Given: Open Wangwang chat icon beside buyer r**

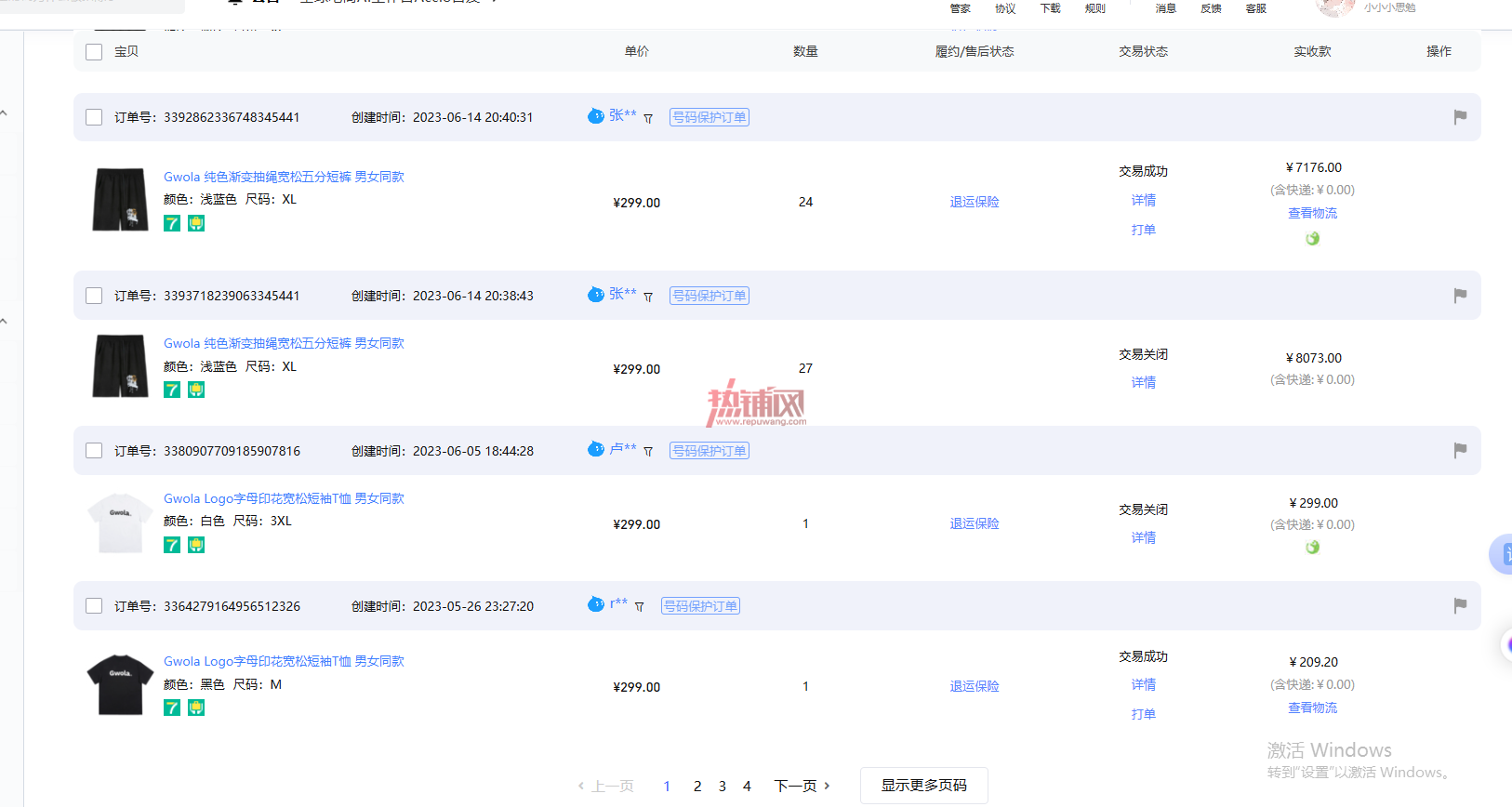Looking at the screenshot, I should click(x=596, y=604).
